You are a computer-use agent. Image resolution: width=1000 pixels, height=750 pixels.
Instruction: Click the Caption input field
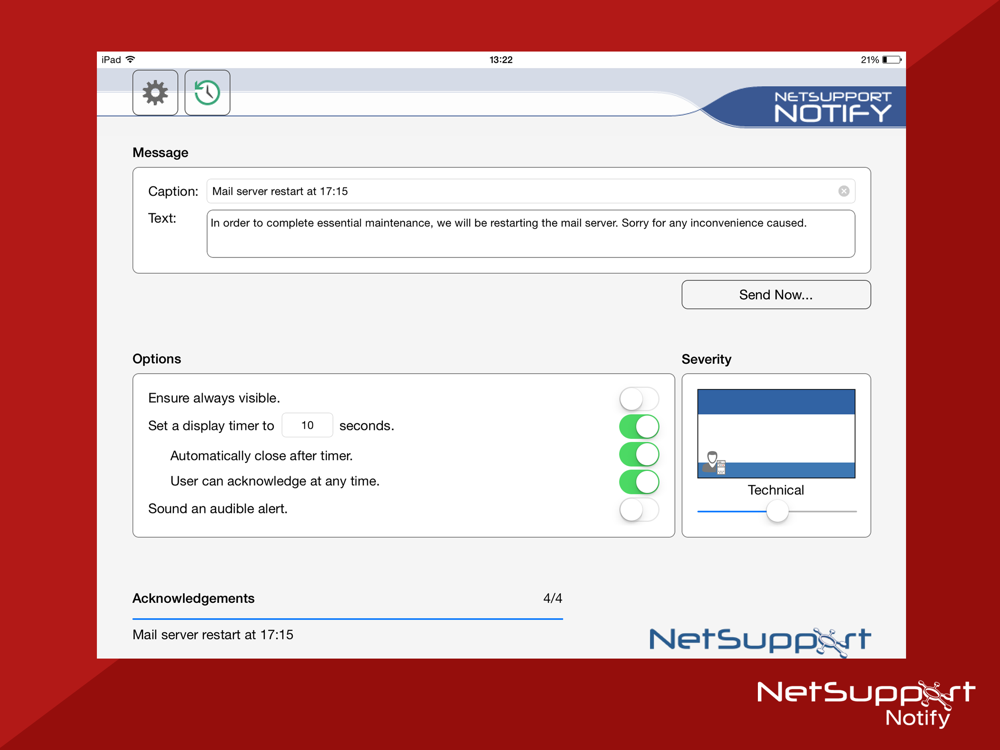[531, 191]
